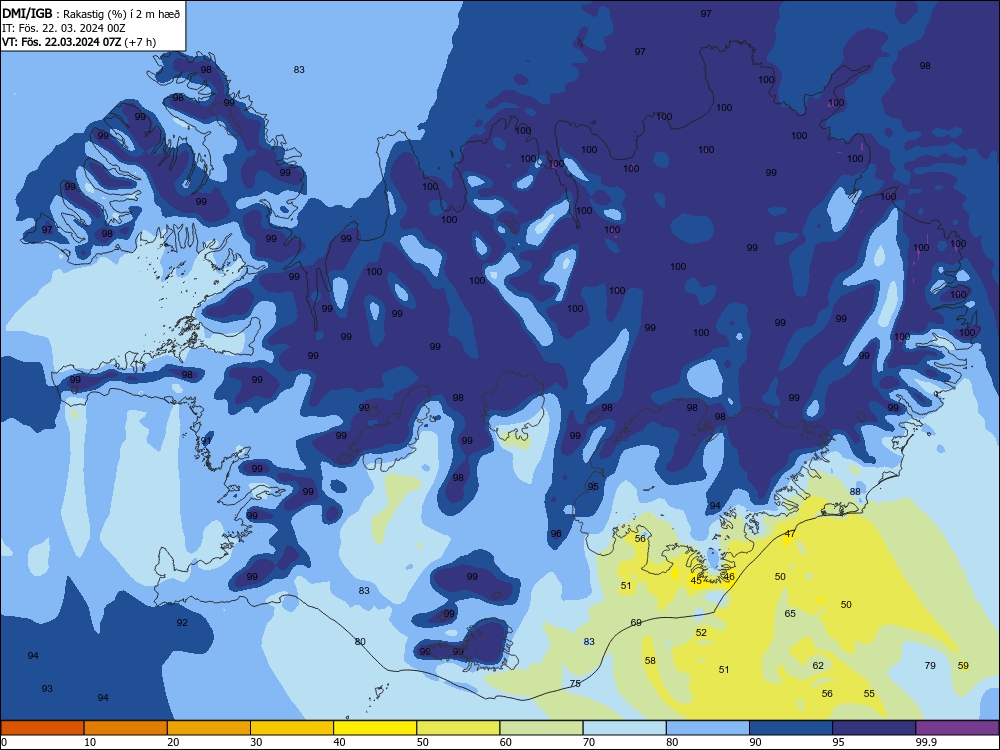Click the dark orange 0–10 legend swatch

coord(42,728)
